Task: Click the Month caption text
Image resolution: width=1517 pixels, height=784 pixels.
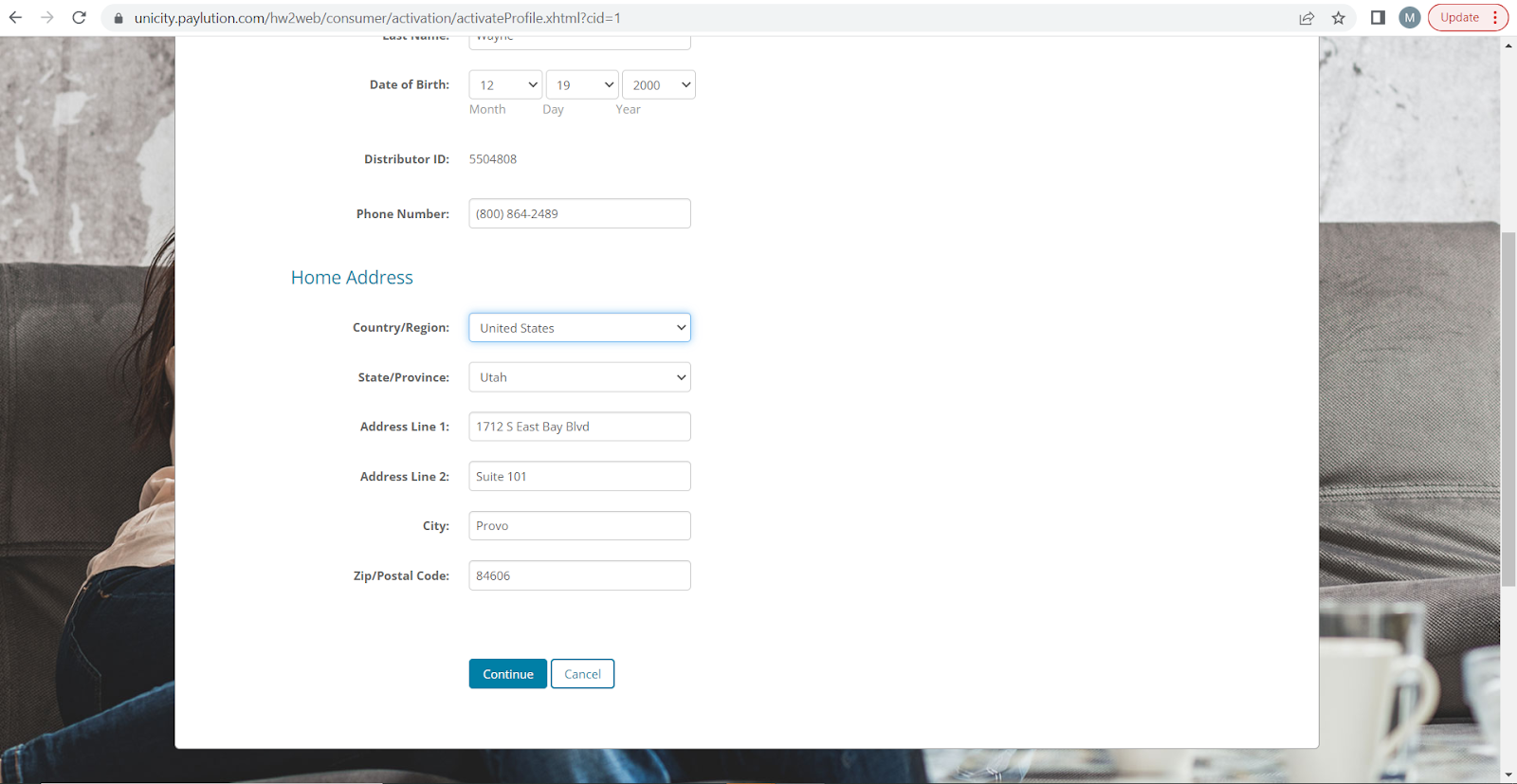Action: click(487, 110)
